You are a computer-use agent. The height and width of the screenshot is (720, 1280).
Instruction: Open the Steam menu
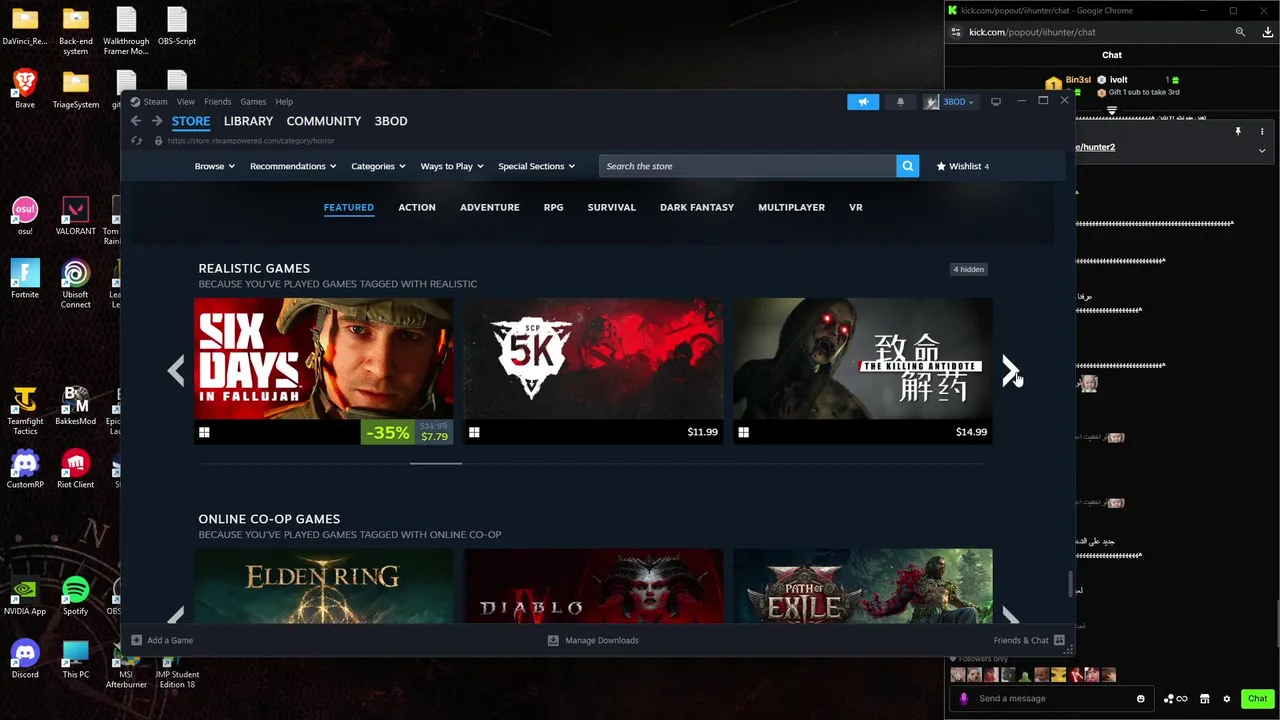(155, 101)
